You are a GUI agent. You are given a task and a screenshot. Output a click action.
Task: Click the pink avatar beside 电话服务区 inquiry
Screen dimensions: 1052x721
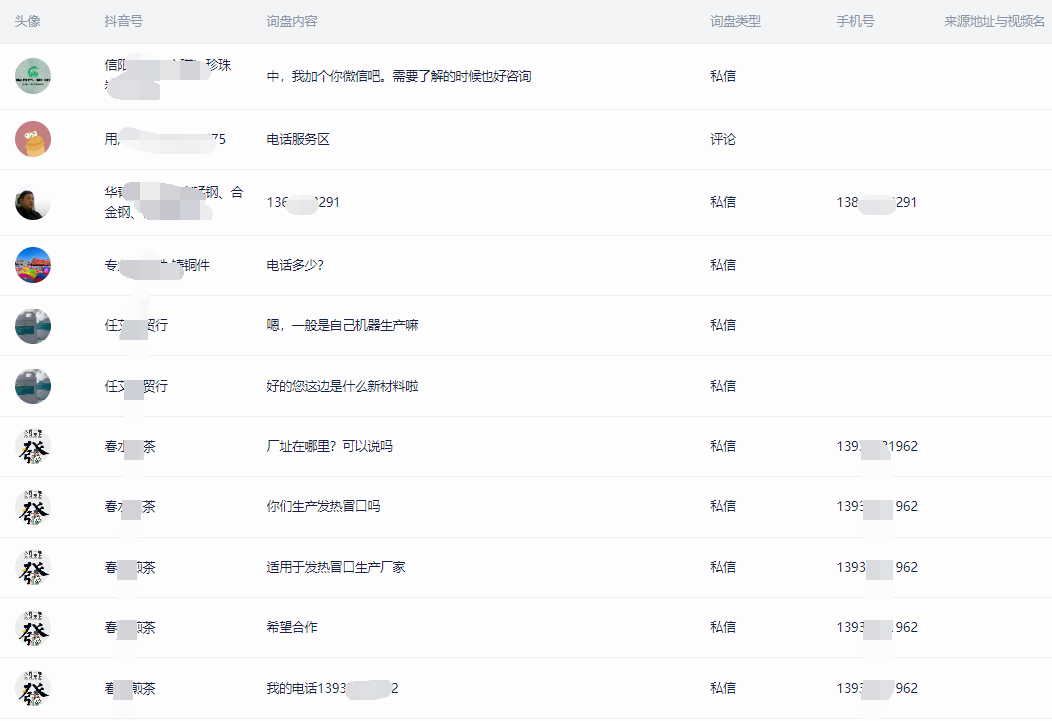point(33,139)
